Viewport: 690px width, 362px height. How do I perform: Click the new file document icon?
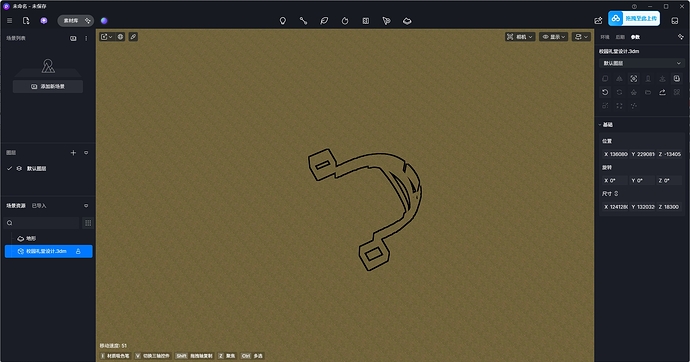pyautogui.click(x=26, y=21)
